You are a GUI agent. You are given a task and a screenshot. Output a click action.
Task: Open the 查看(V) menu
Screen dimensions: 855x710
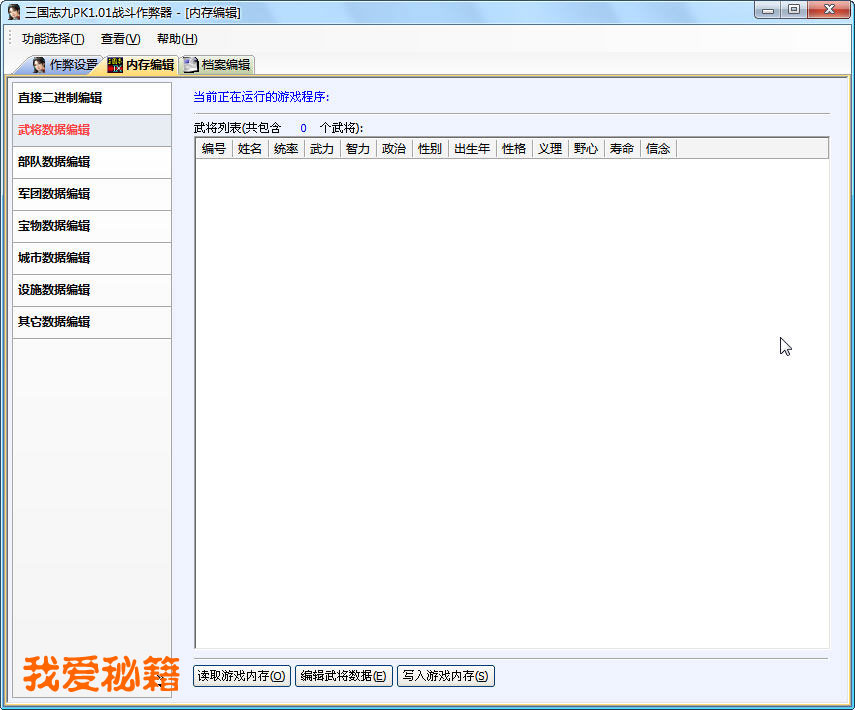120,39
